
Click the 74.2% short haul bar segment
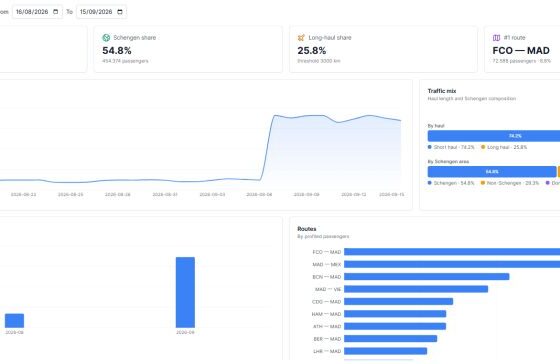(494, 136)
